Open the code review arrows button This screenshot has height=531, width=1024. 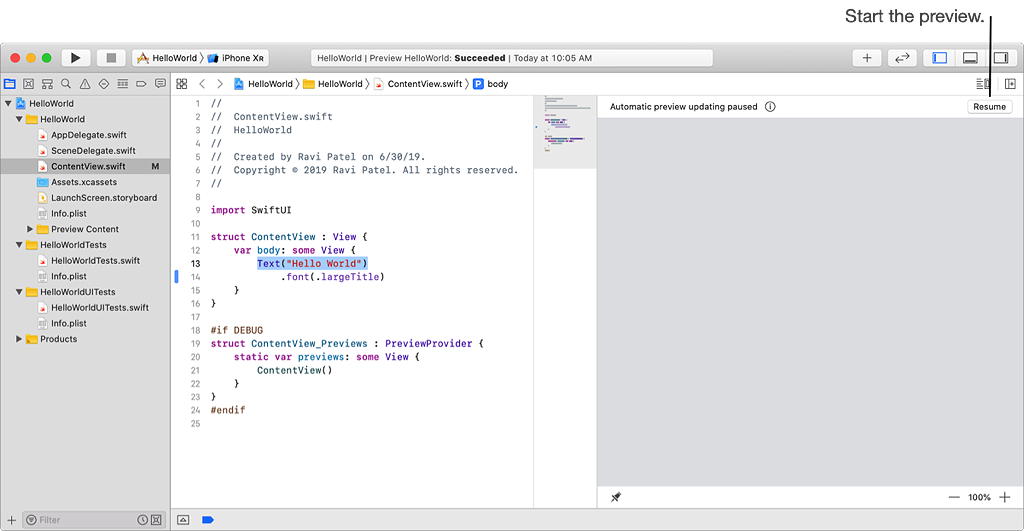point(902,58)
